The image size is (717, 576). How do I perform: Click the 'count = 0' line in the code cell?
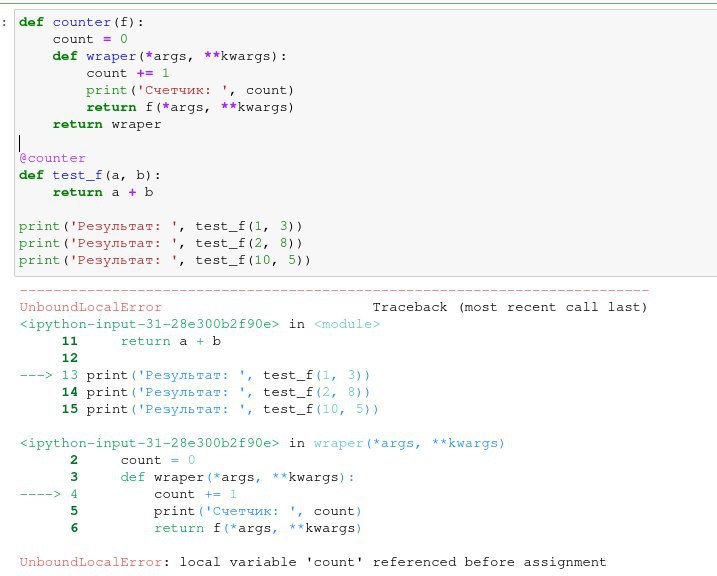[90, 39]
